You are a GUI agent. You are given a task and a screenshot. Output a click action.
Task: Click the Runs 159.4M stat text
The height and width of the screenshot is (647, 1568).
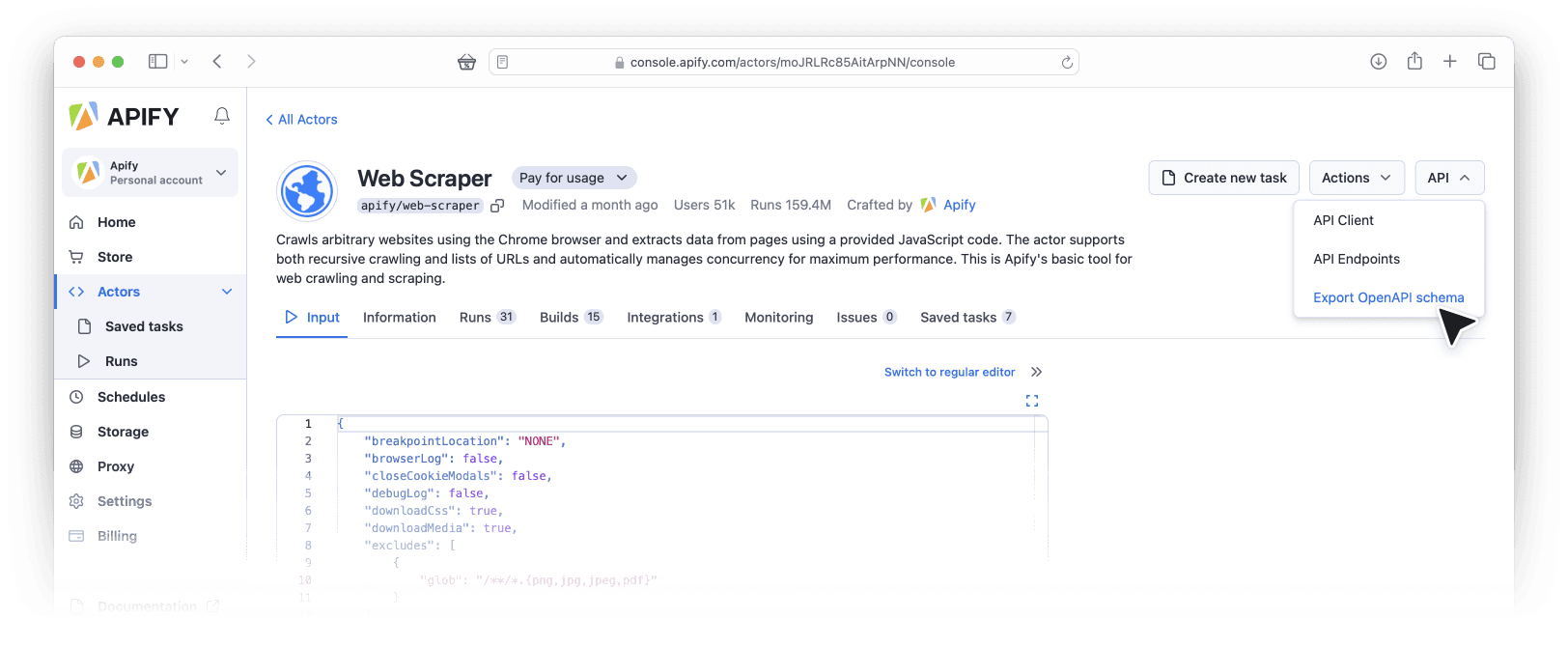pyautogui.click(x=791, y=205)
